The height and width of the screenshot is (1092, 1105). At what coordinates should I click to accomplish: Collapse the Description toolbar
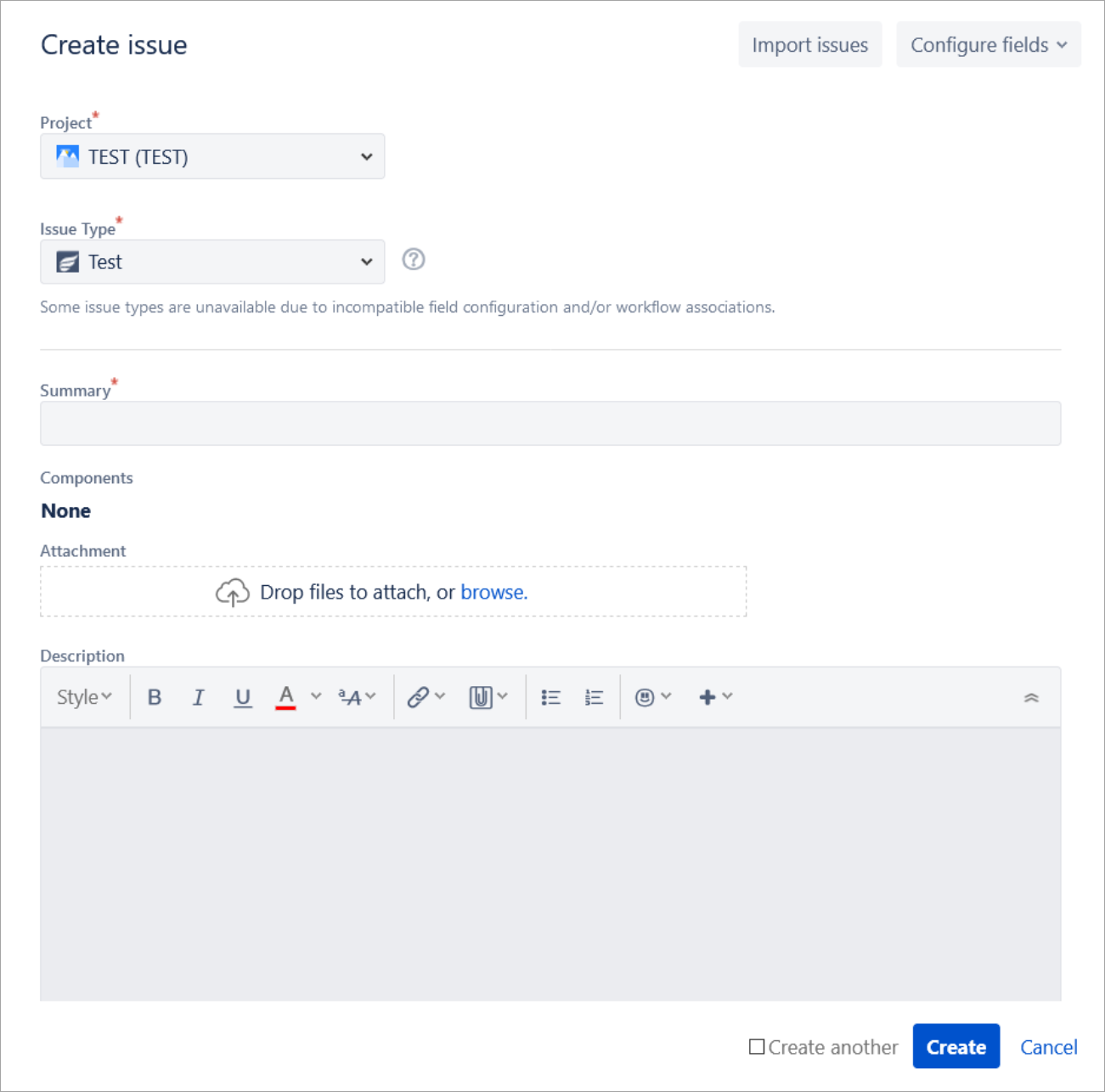1033,696
